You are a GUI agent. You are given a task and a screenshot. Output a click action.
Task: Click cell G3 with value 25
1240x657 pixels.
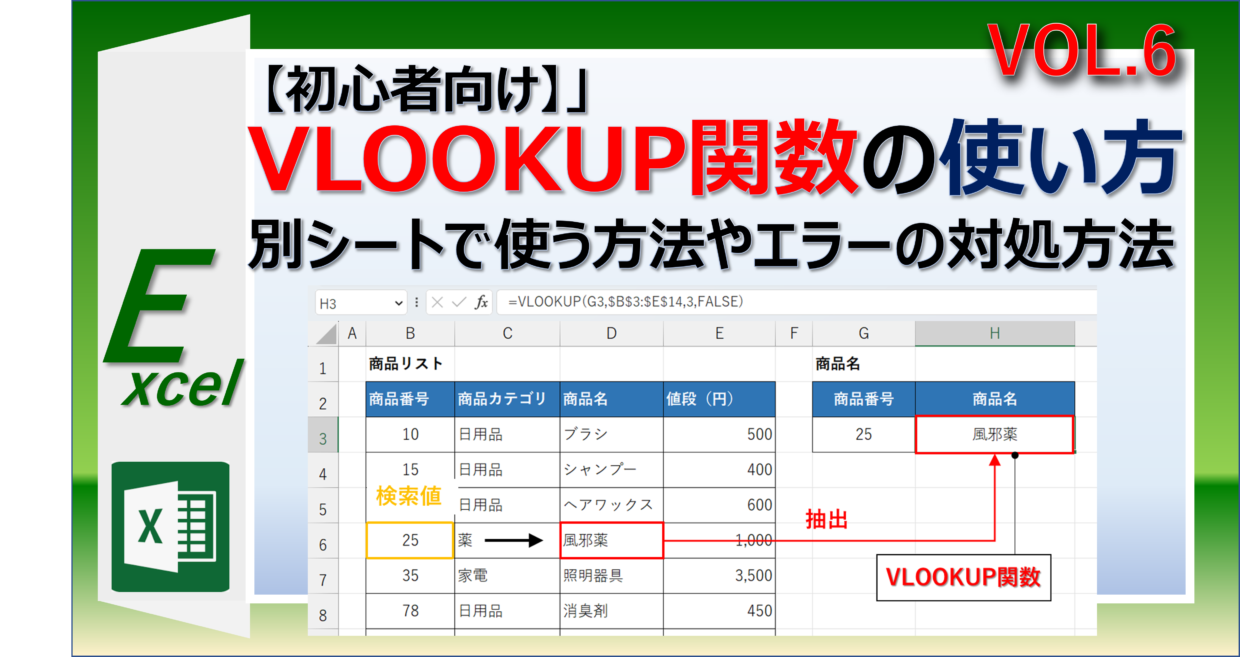click(864, 434)
